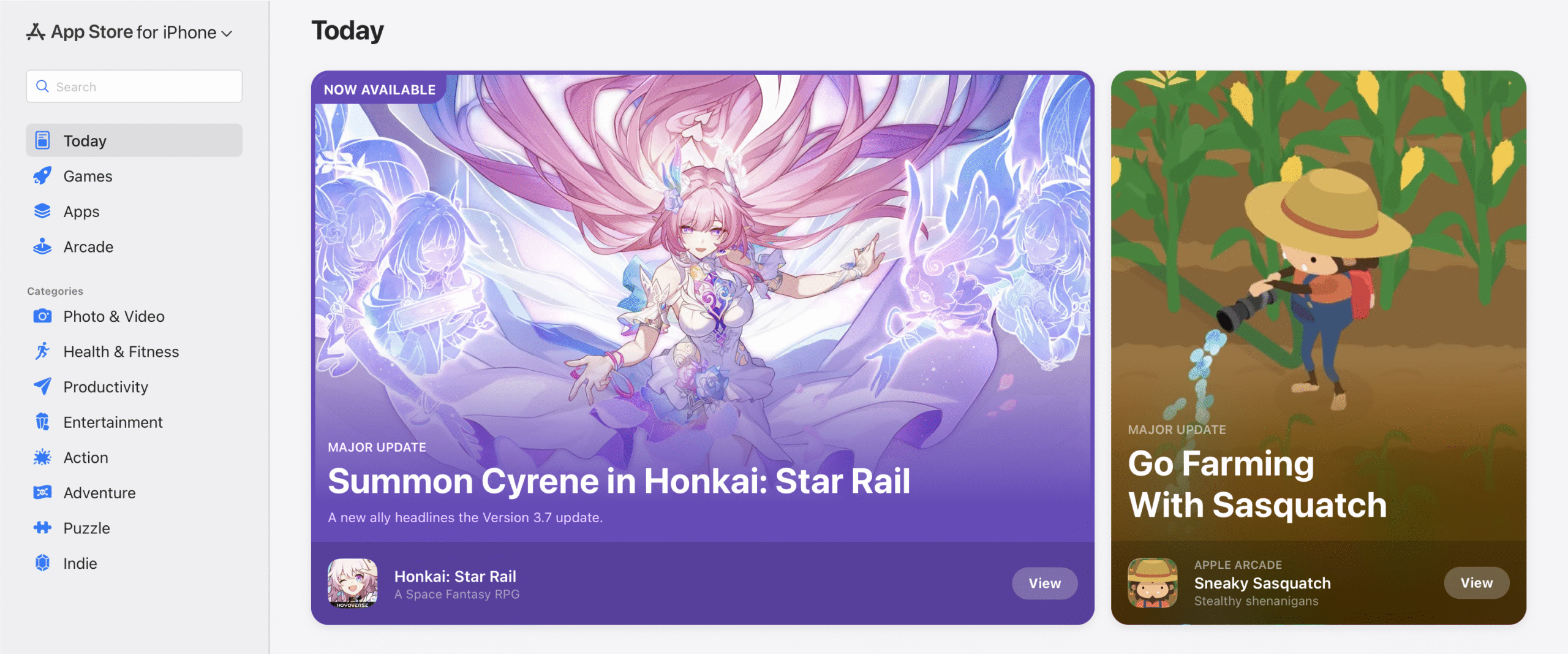The image size is (1568, 654).
Task: Click the Puzzle piece icon
Action: tap(42, 528)
